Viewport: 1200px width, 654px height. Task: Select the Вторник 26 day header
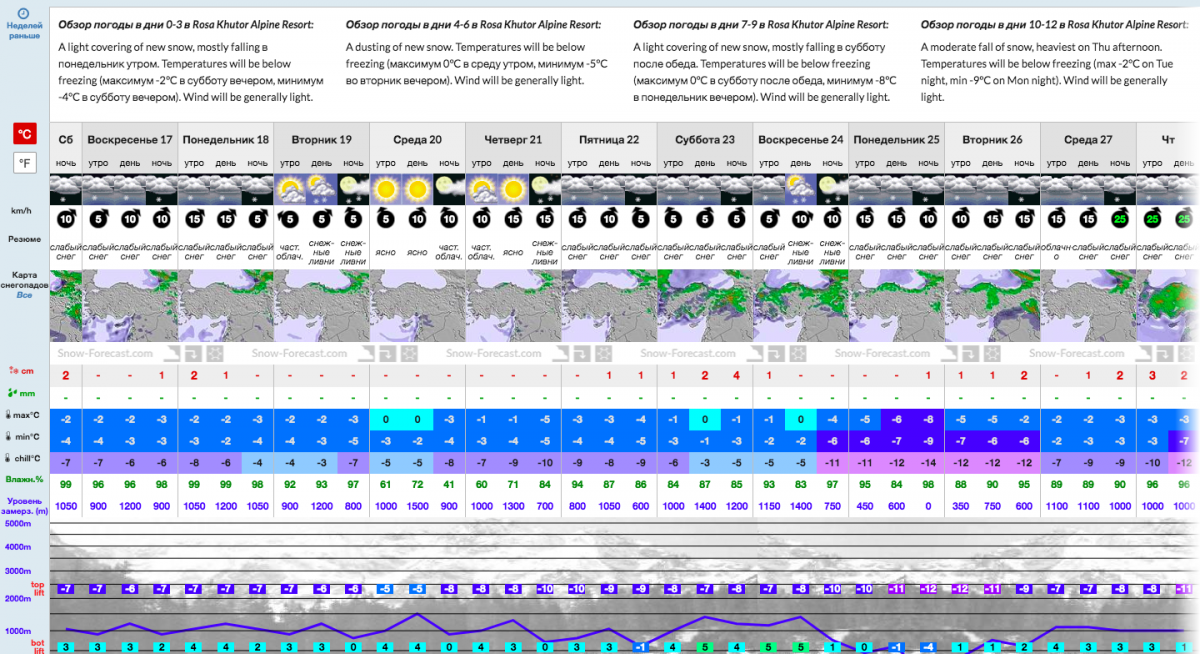pos(993,140)
